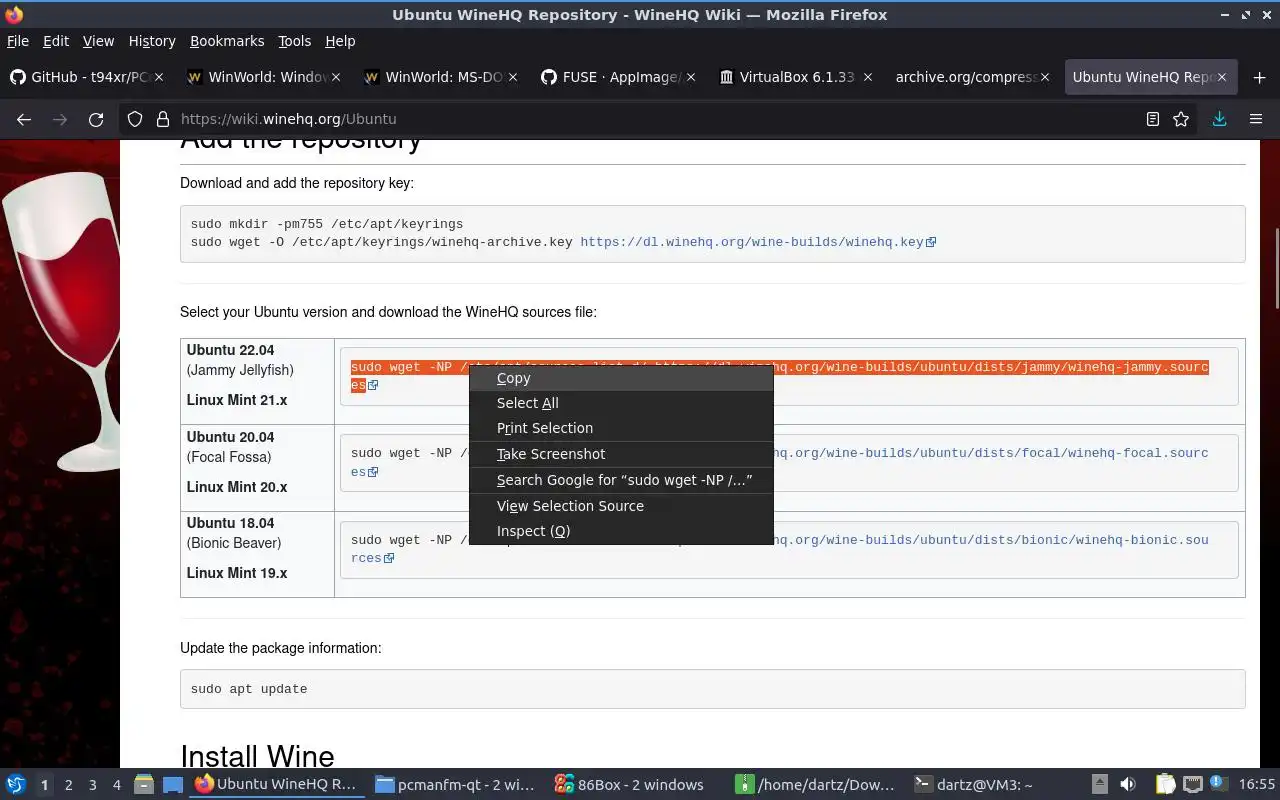Click the 'Ubuntu 20.04' table cell

coord(257,468)
